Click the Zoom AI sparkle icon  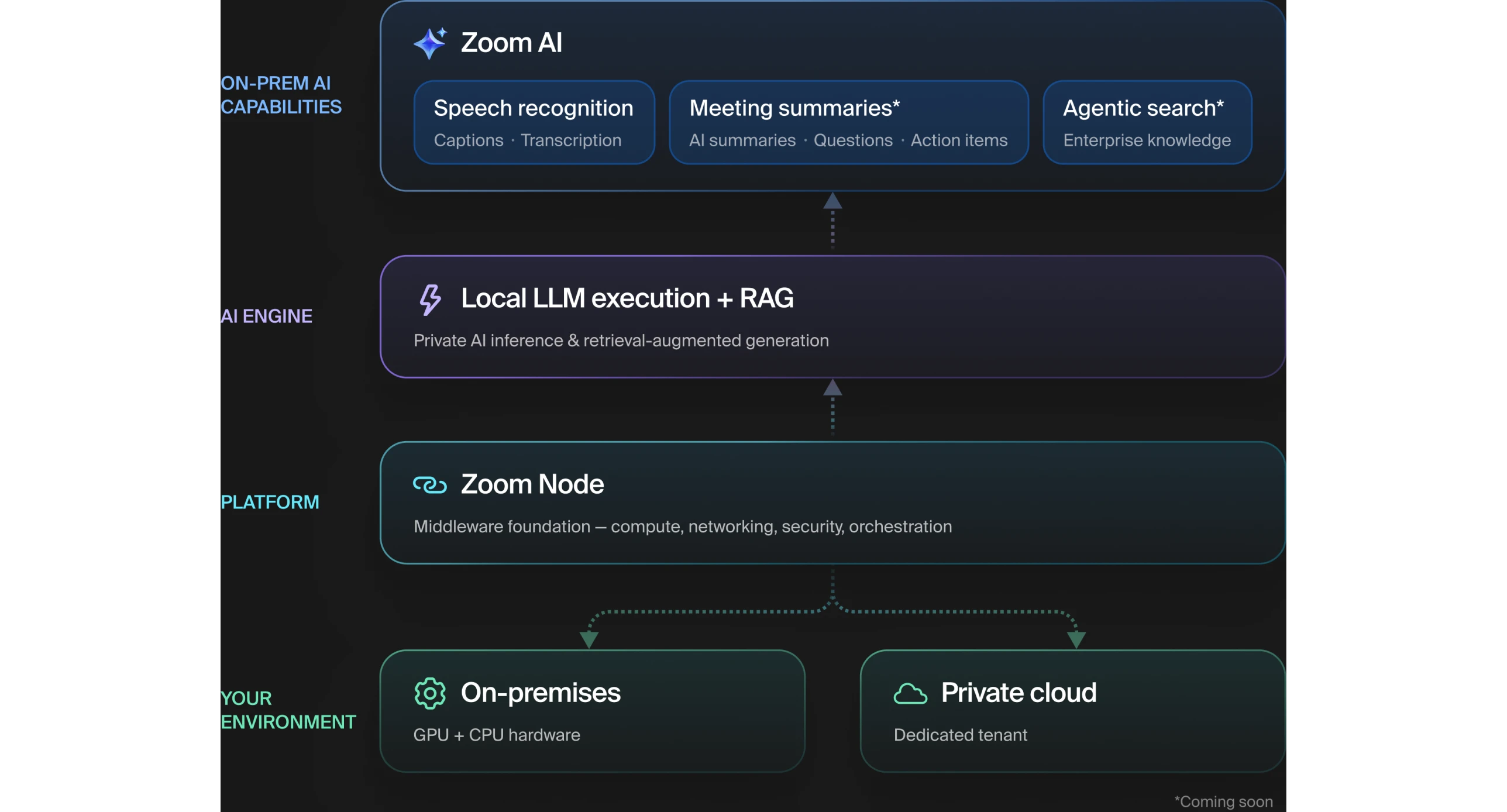(x=430, y=43)
